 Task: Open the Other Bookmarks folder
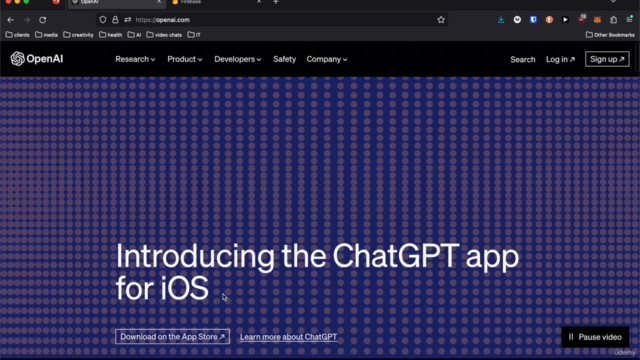click(610, 35)
